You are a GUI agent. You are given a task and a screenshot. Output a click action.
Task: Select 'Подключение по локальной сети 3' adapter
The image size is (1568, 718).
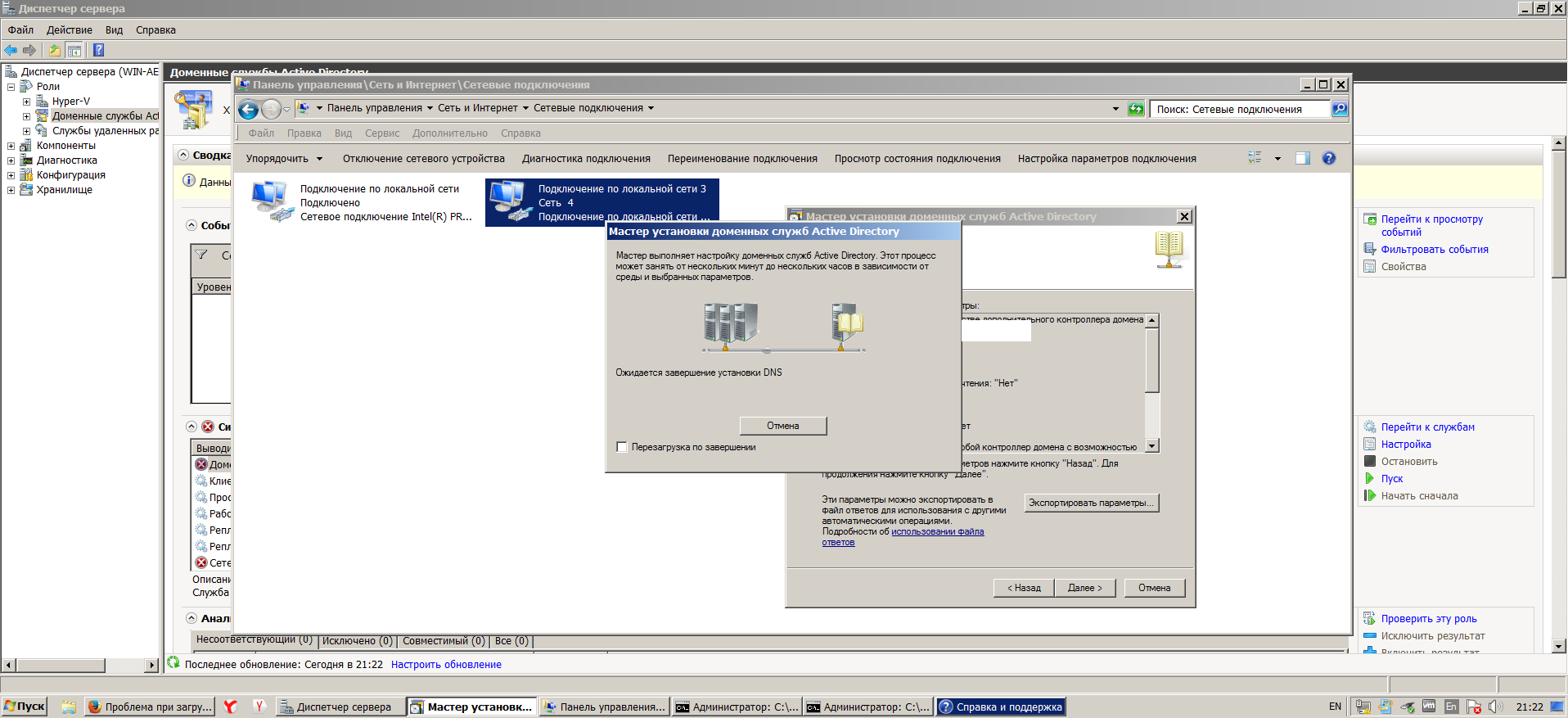[602, 202]
